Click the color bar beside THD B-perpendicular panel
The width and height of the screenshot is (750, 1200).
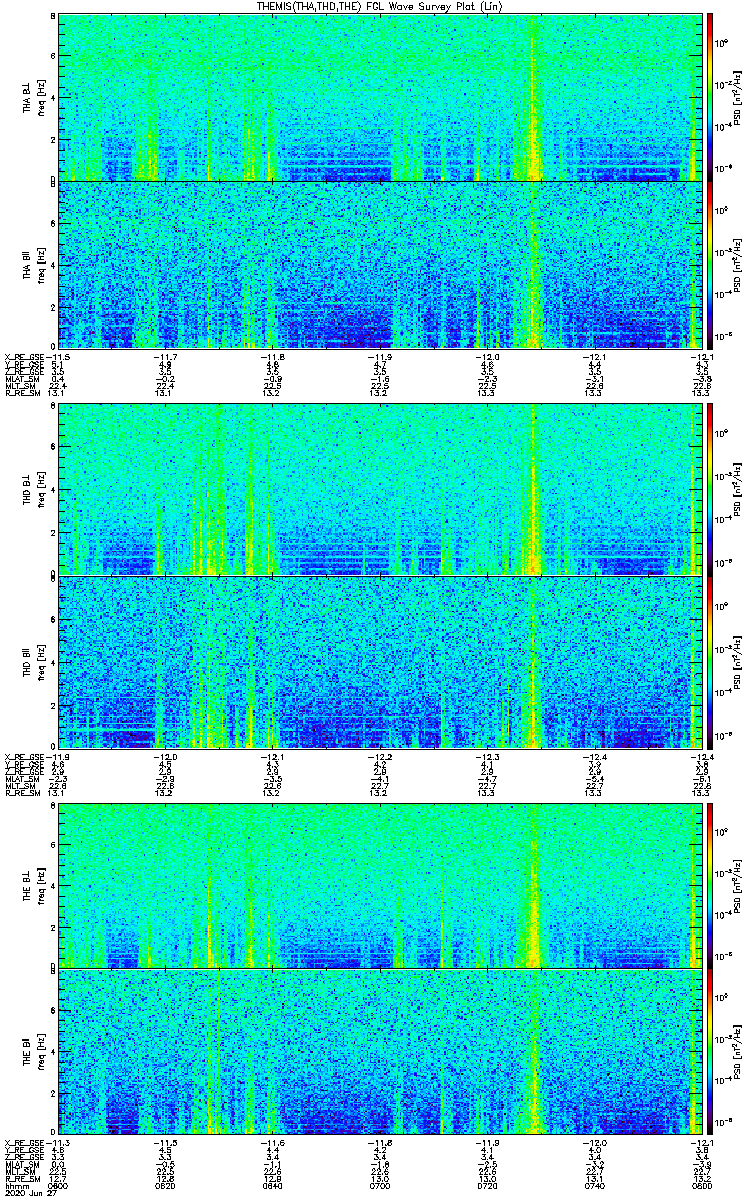[x=710, y=490]
